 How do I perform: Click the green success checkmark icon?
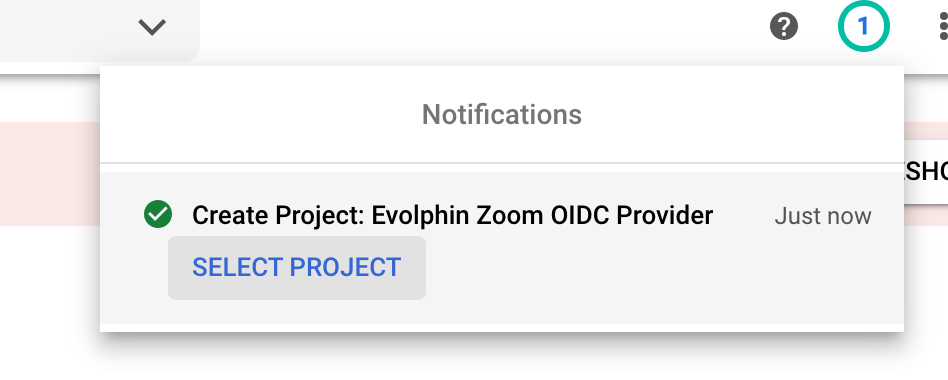(x=158, y=214)
